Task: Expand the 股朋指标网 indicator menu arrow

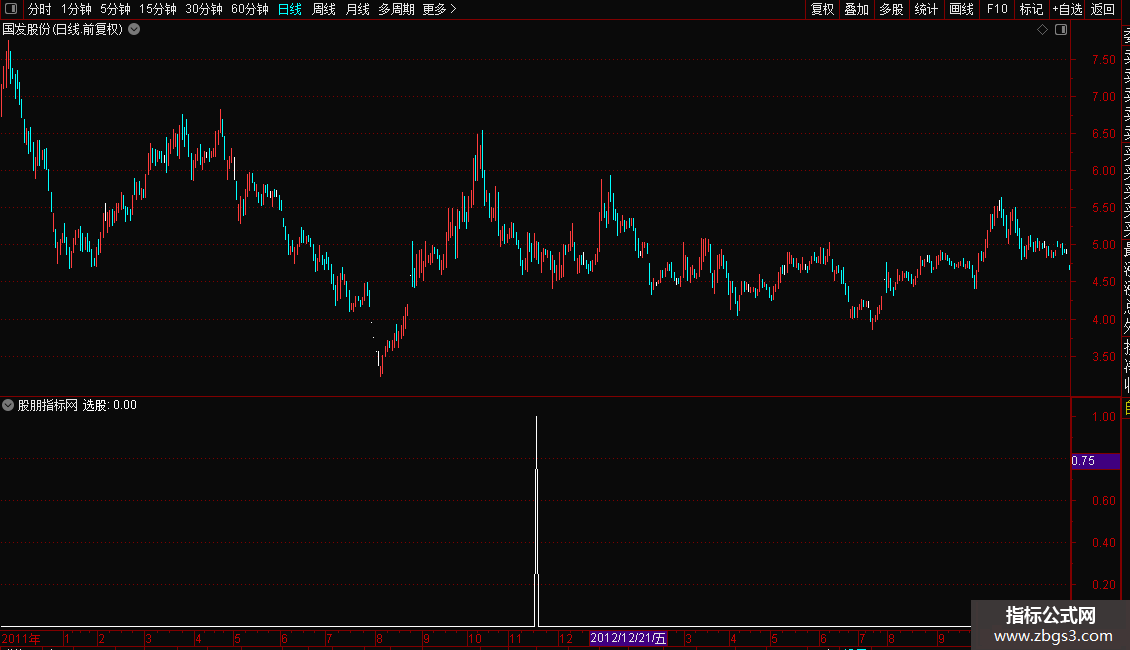Action: (8, 405)
